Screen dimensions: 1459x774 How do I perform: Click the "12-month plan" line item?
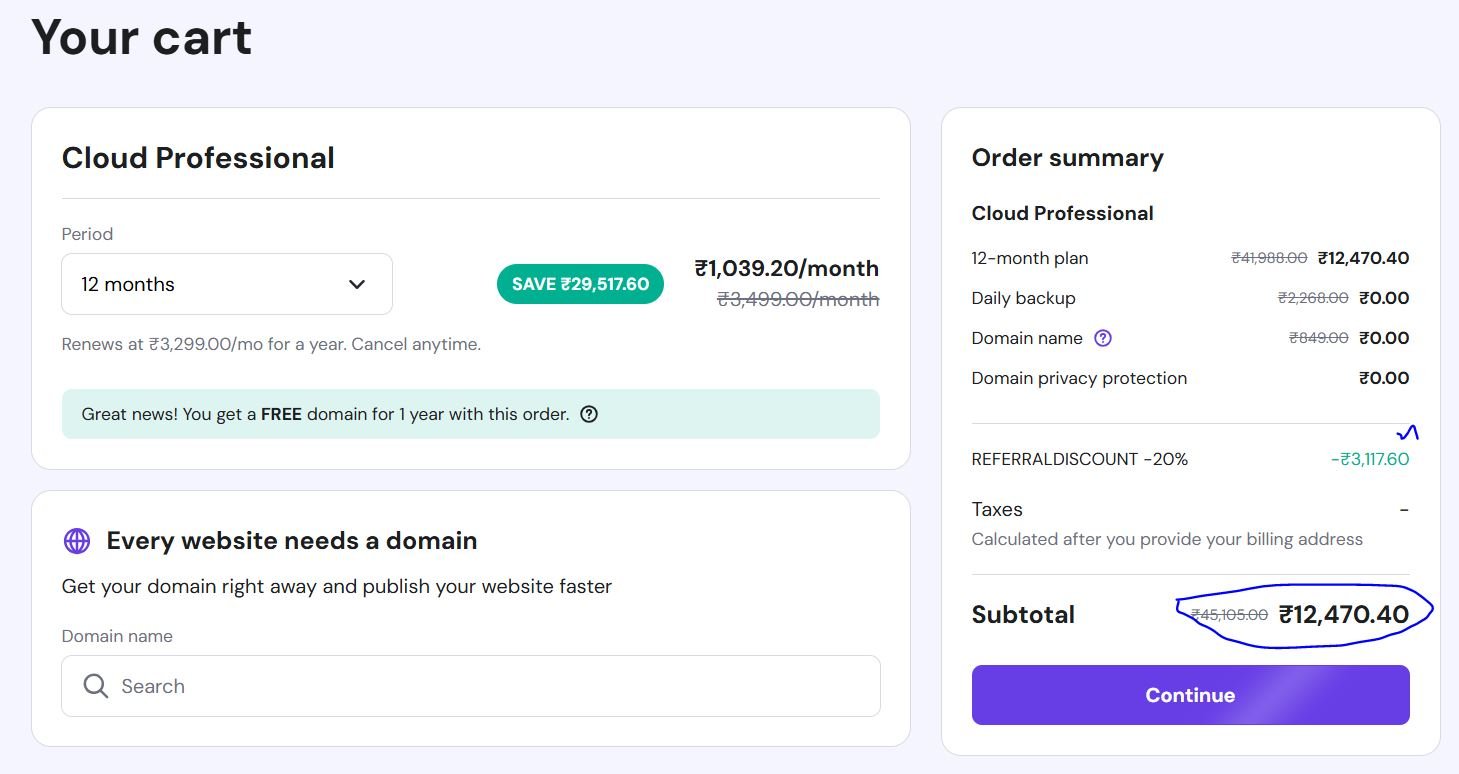click(1029, 258)
